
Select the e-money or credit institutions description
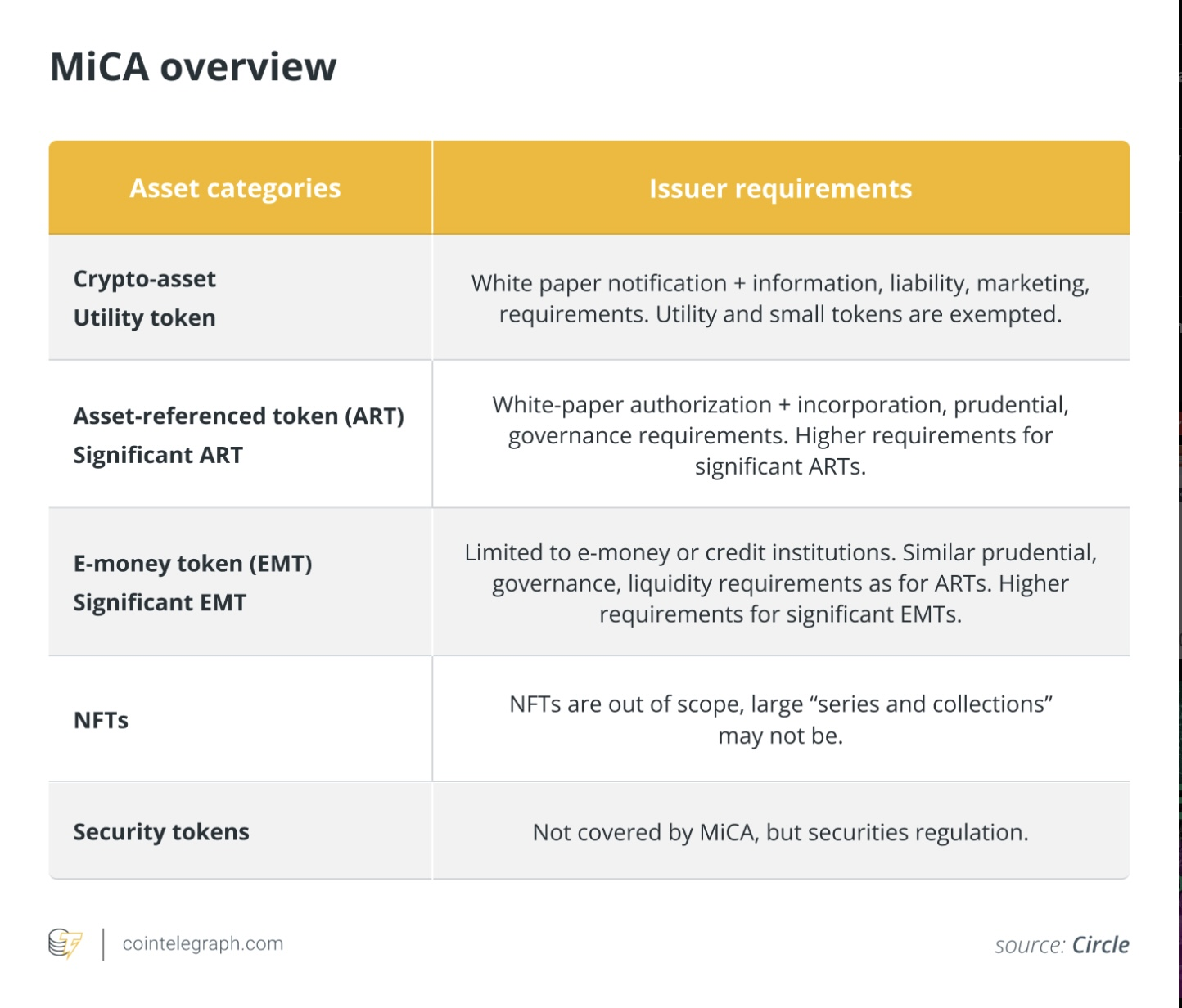click(780, 583)
